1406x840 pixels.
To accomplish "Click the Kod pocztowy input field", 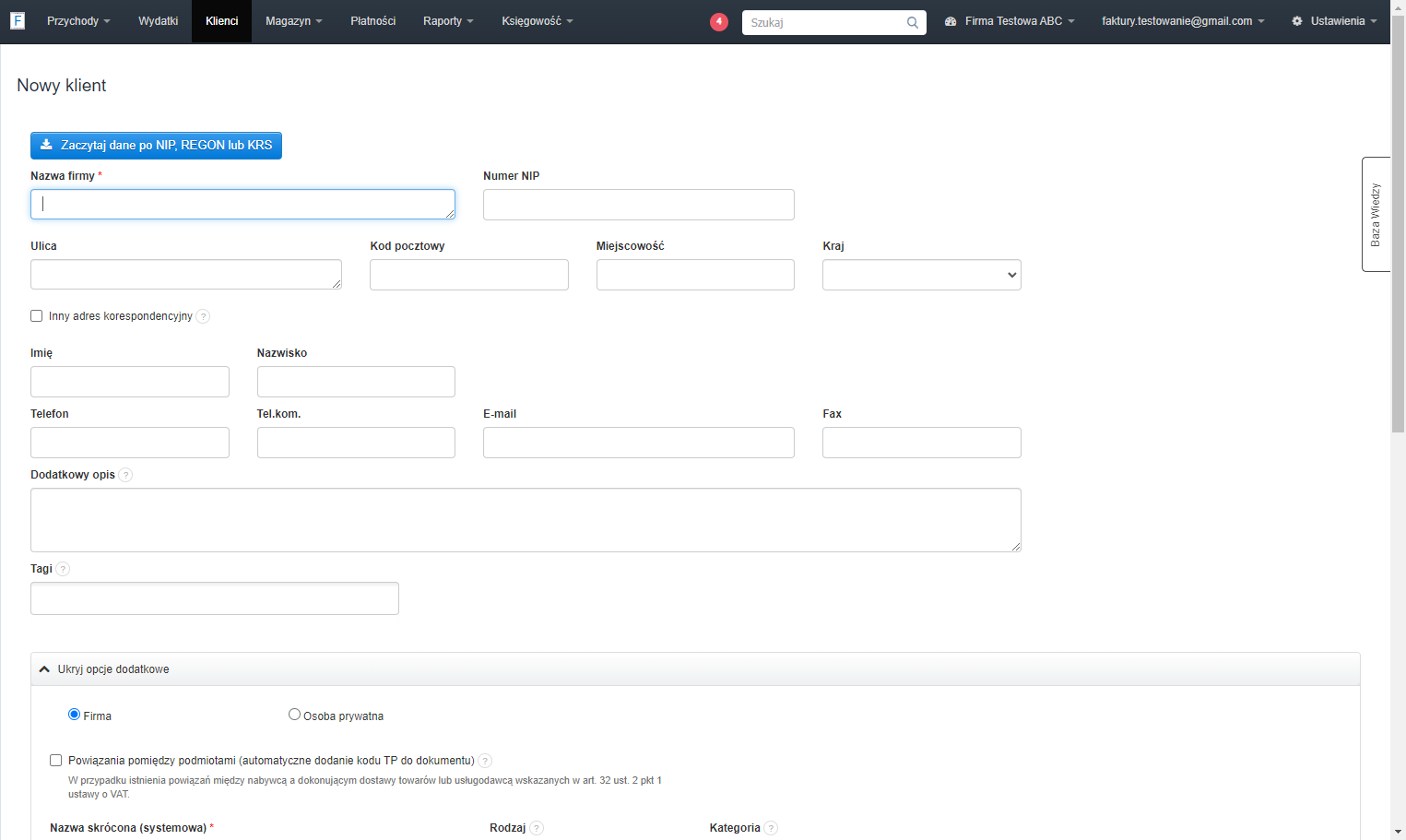I will tap(469, 275).
